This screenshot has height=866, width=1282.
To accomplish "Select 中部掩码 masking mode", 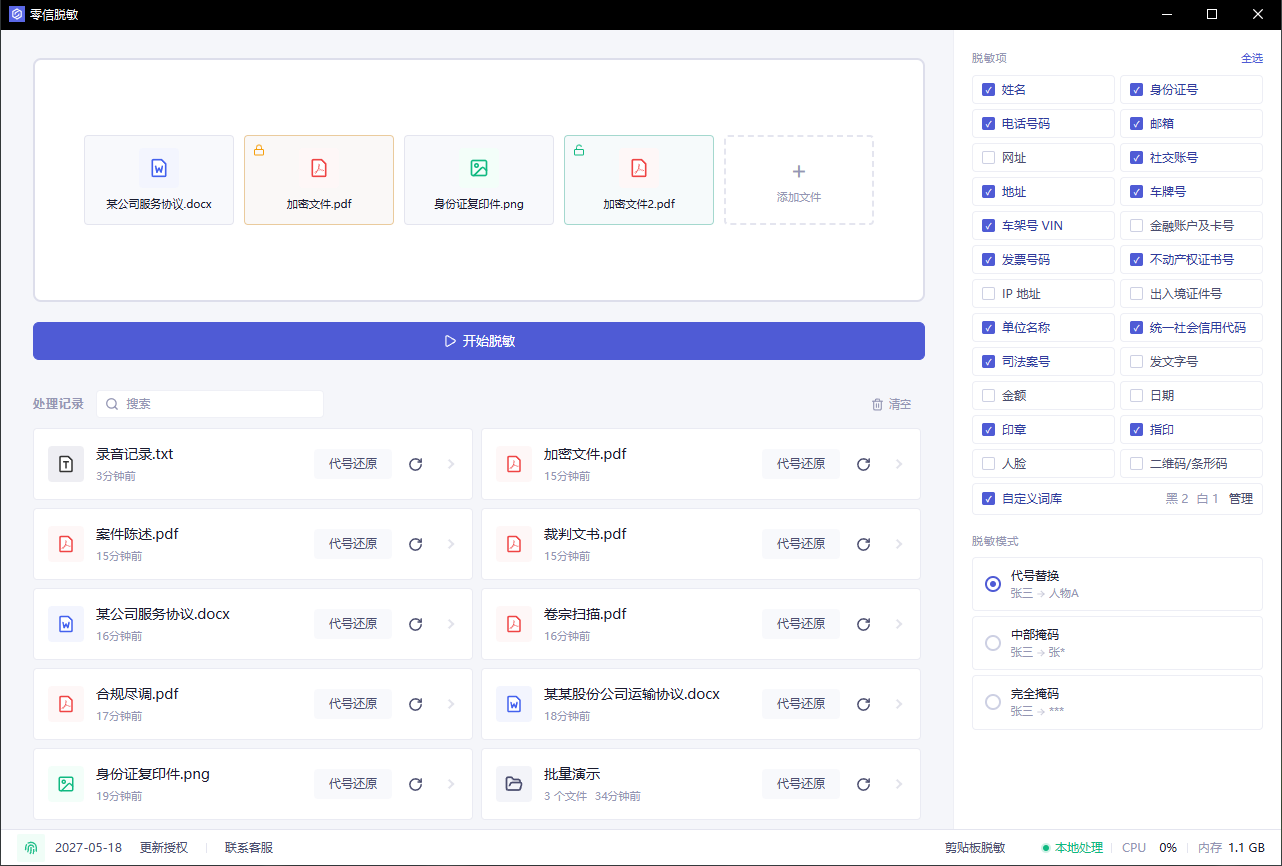I will click(x=1117, y=643).
